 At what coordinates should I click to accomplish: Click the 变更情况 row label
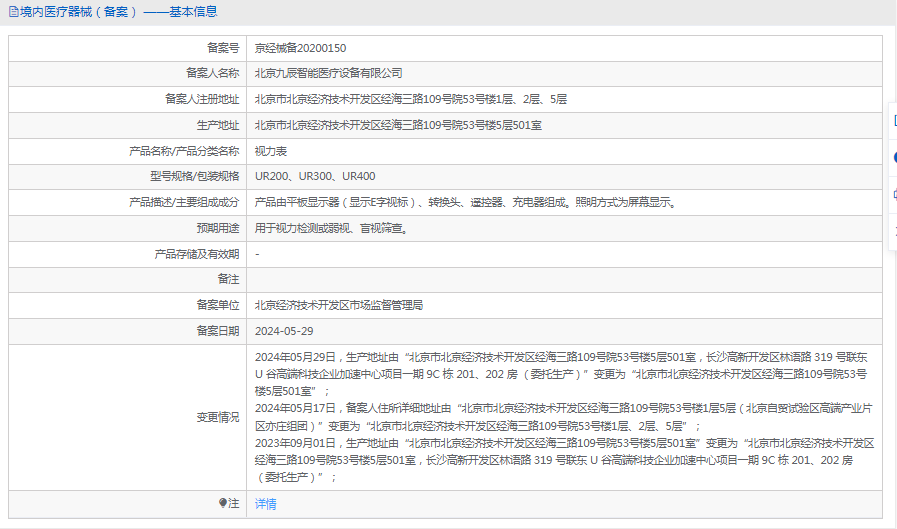[x=218, y=417]
